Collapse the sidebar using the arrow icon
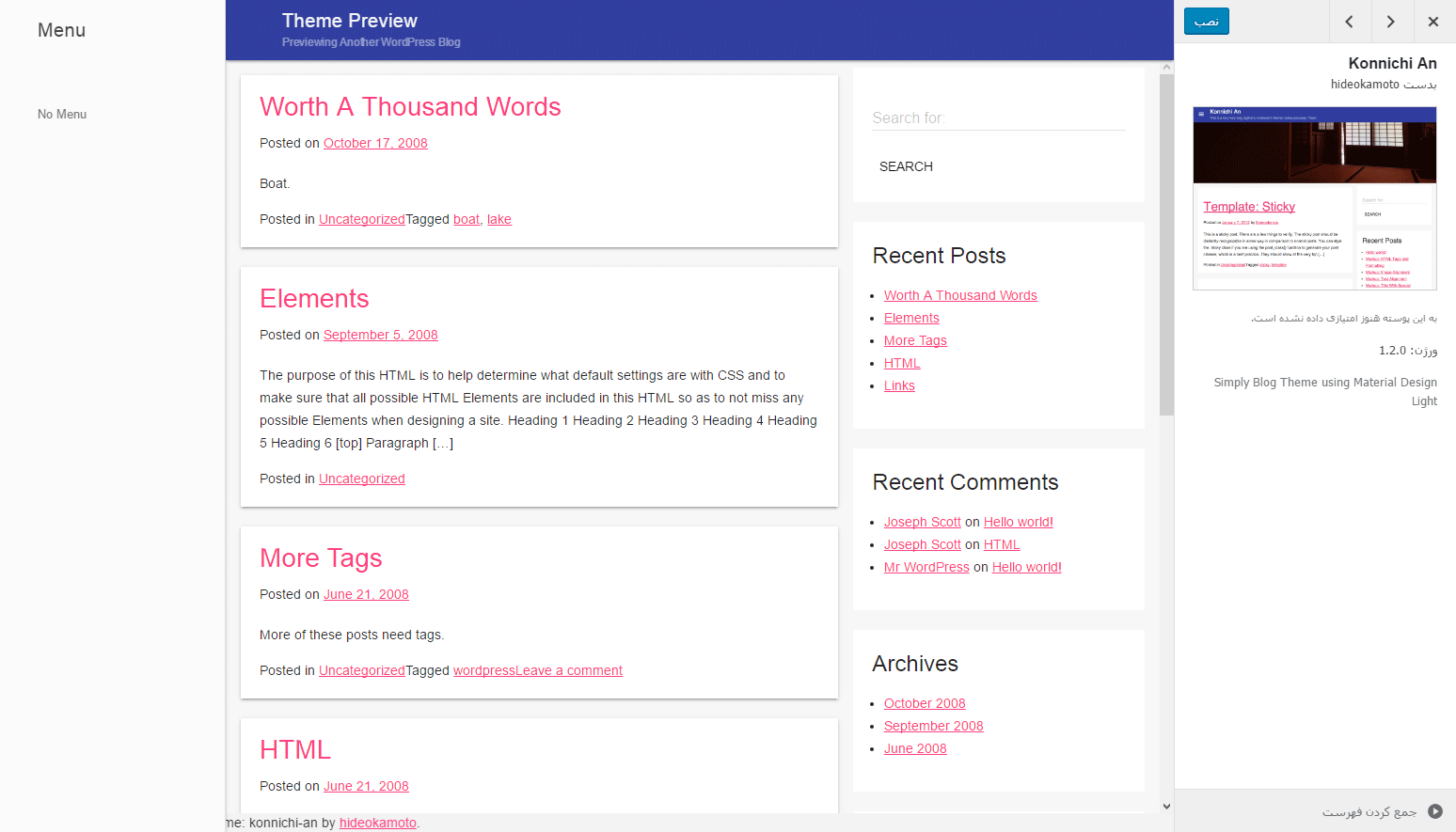 tap(1435, 811)
